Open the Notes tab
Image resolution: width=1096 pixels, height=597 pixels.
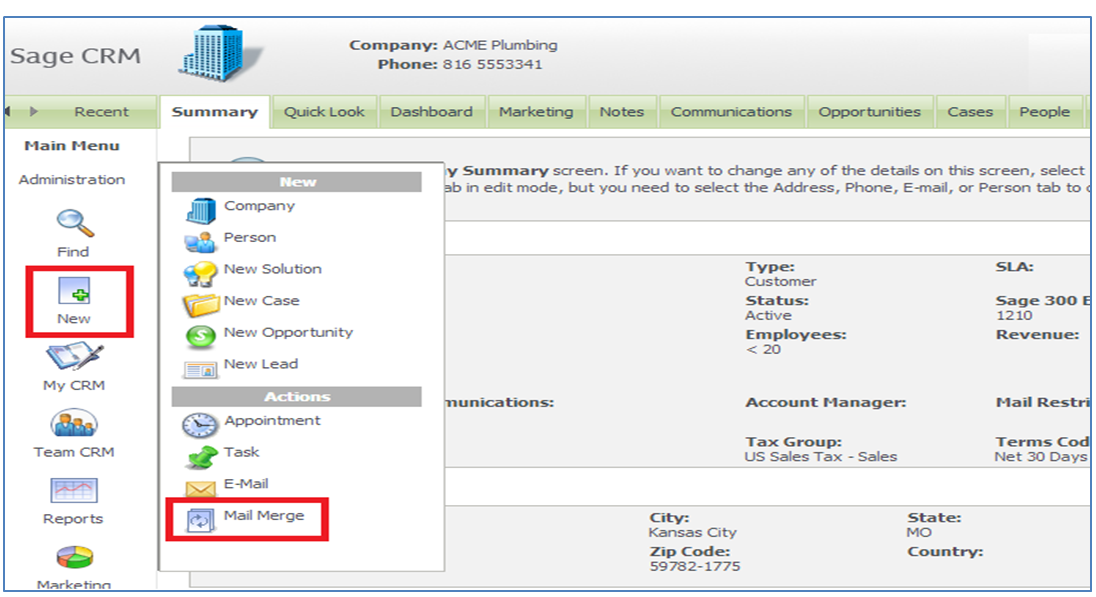click(x=621, y=112)
